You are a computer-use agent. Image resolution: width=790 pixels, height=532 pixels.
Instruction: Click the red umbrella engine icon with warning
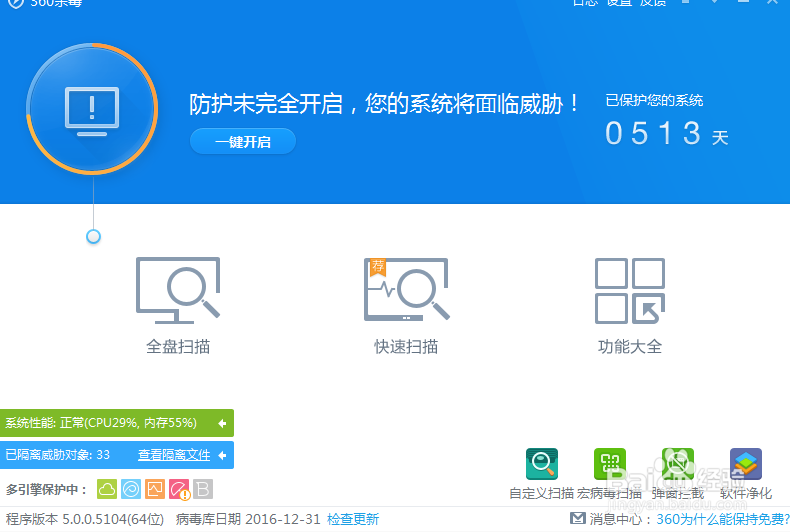179,490
